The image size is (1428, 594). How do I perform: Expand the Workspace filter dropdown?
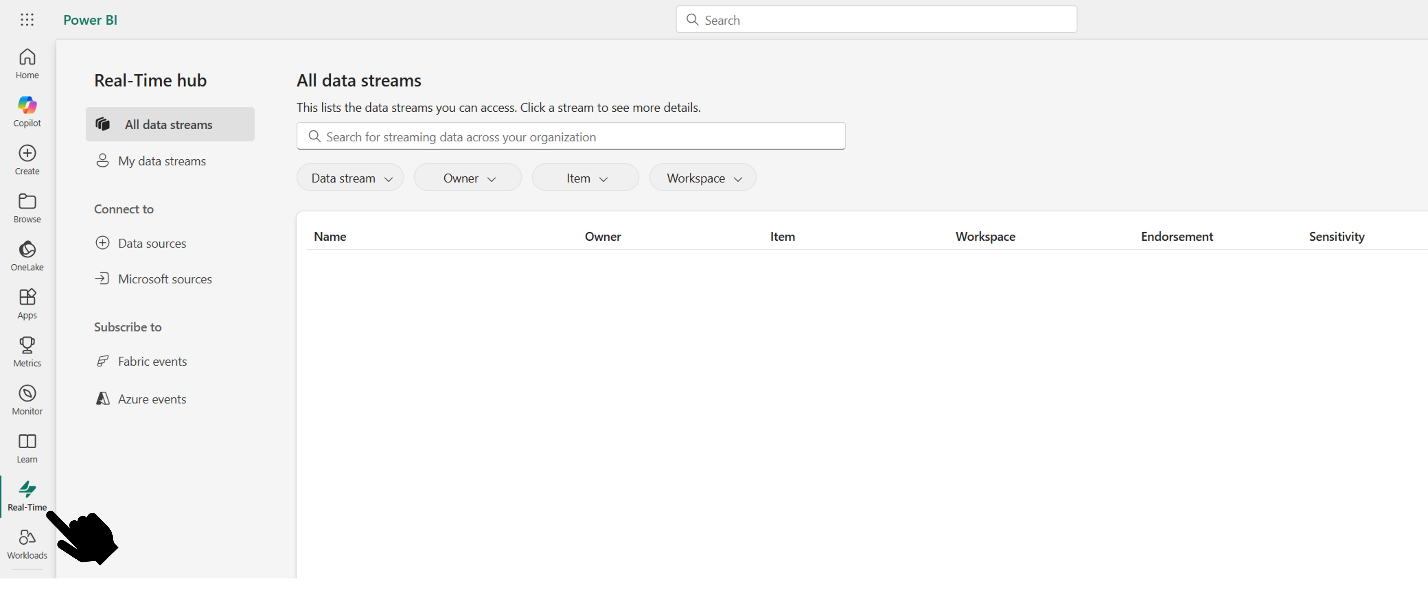702,177
